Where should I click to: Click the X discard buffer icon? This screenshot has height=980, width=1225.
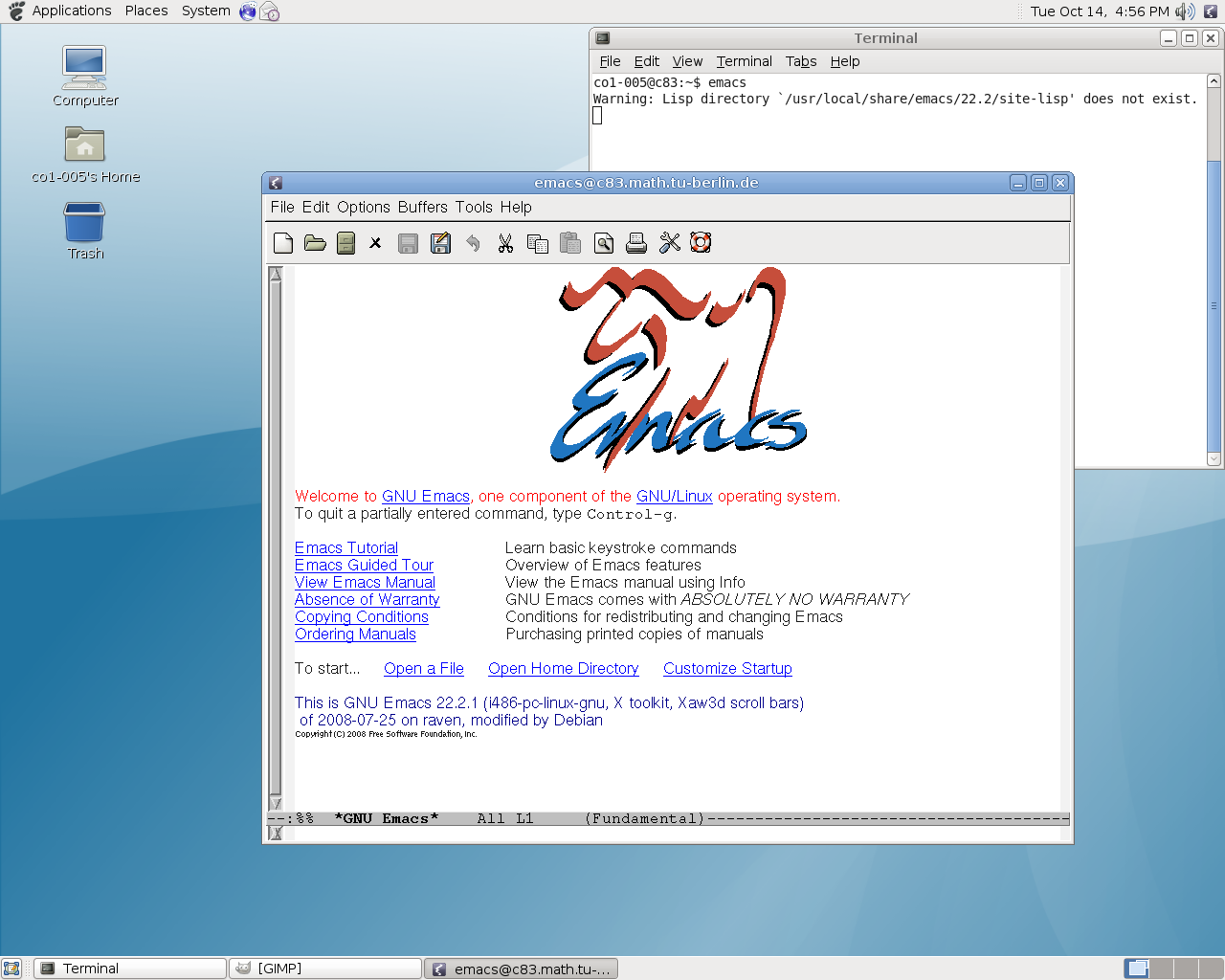[x=376, y=243]
